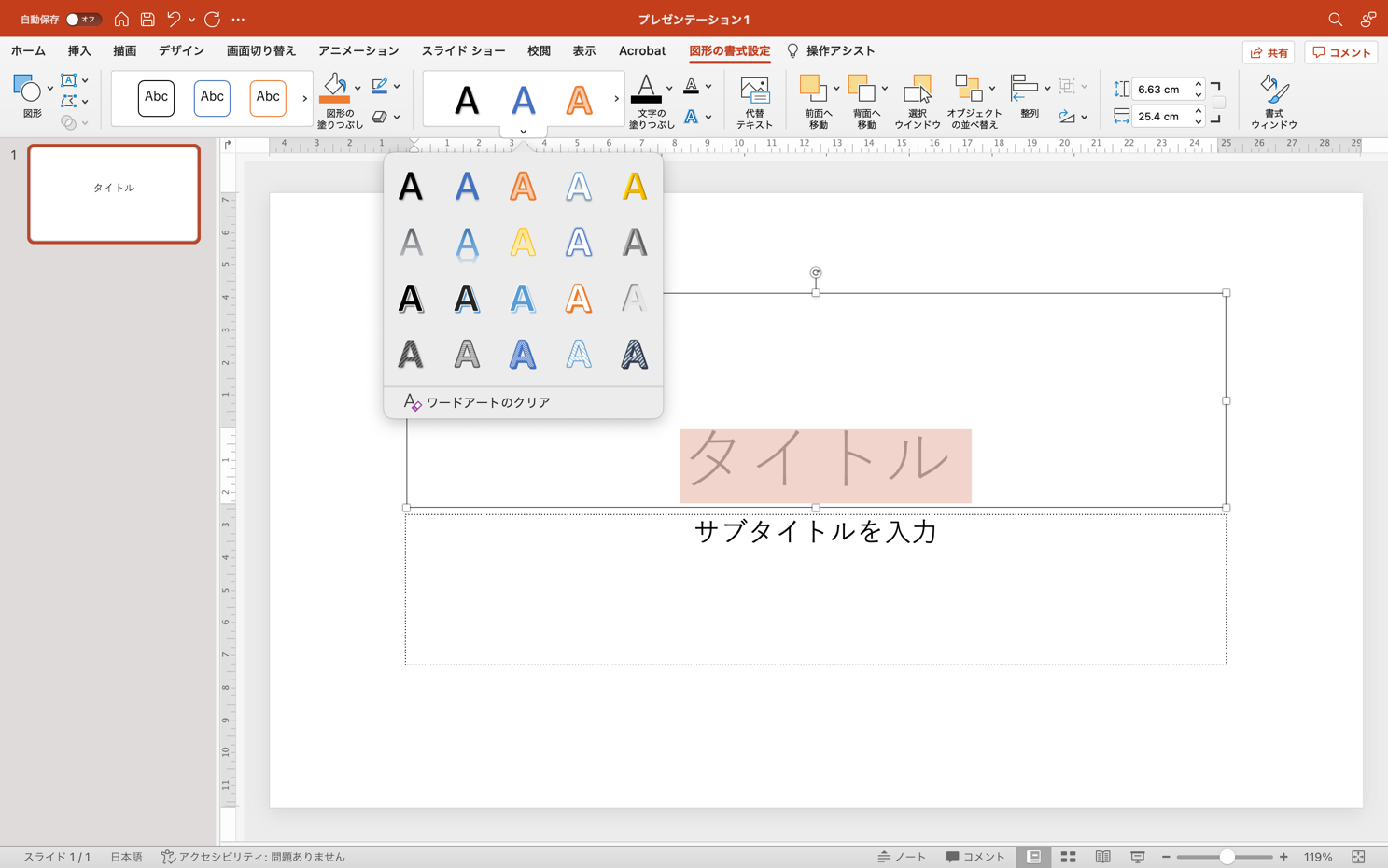Select the slide 1 thumbnail
This screenshot has height=868, width=1388.
[x=114, y=194]
